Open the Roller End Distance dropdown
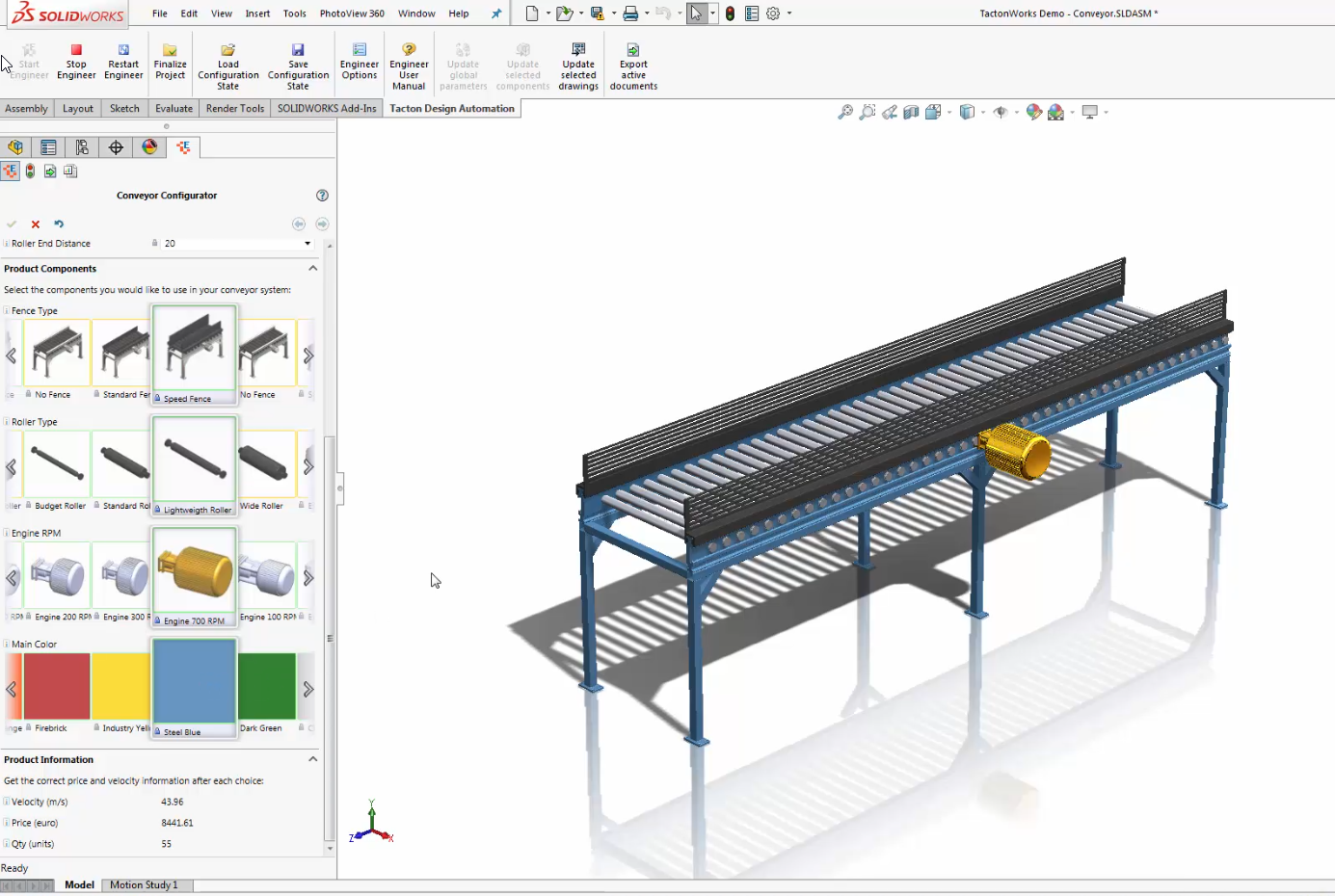Viewport: 1335px width, 896px height. [x=307, y=243]
